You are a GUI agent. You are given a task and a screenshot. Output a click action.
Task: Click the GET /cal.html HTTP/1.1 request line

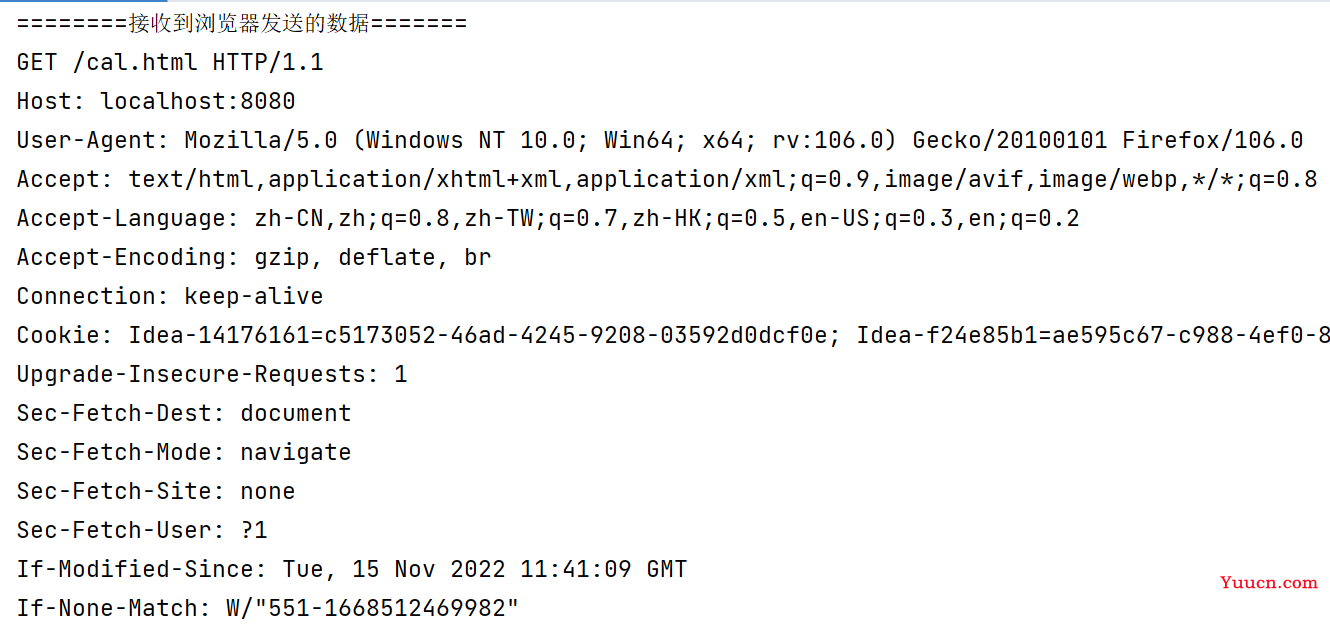click(x=170, y=63)
